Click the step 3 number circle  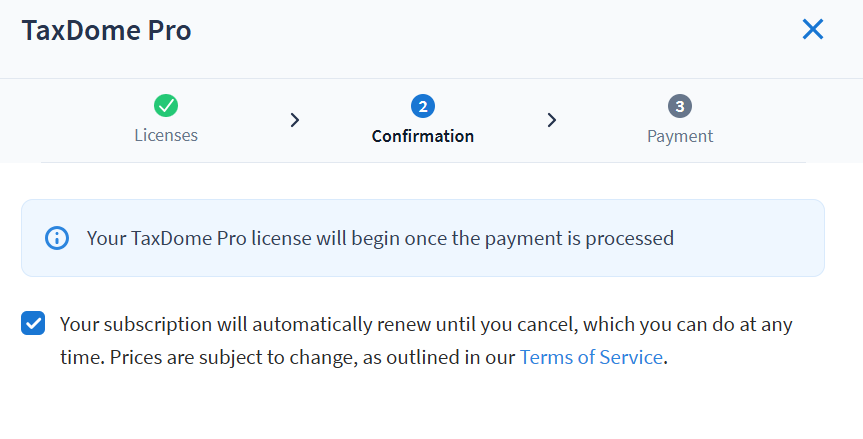(680, 106)
